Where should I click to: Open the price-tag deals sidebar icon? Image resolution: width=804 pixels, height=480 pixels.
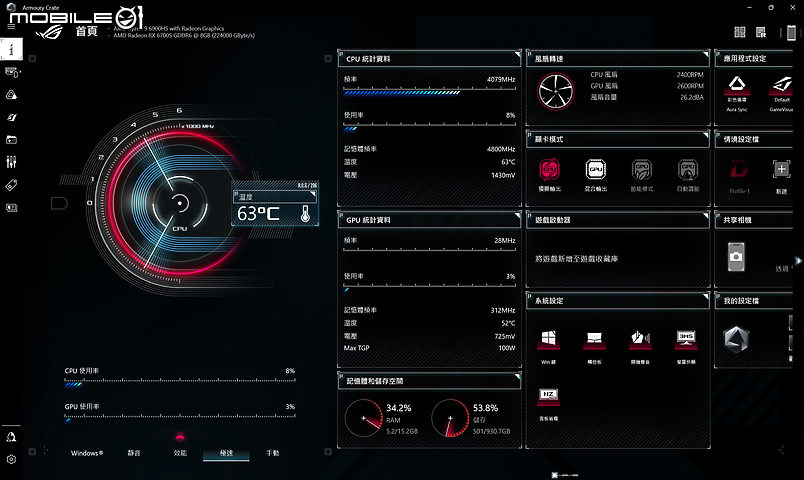[11, 185]
